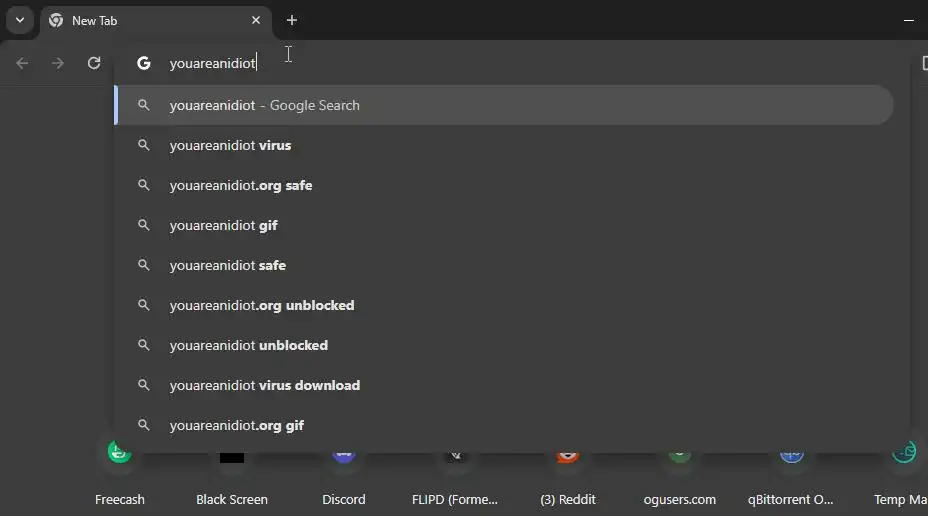The image size is (928, 516).
Task: Reload the page with the refresh icon
Action: [x=94, y=63]
